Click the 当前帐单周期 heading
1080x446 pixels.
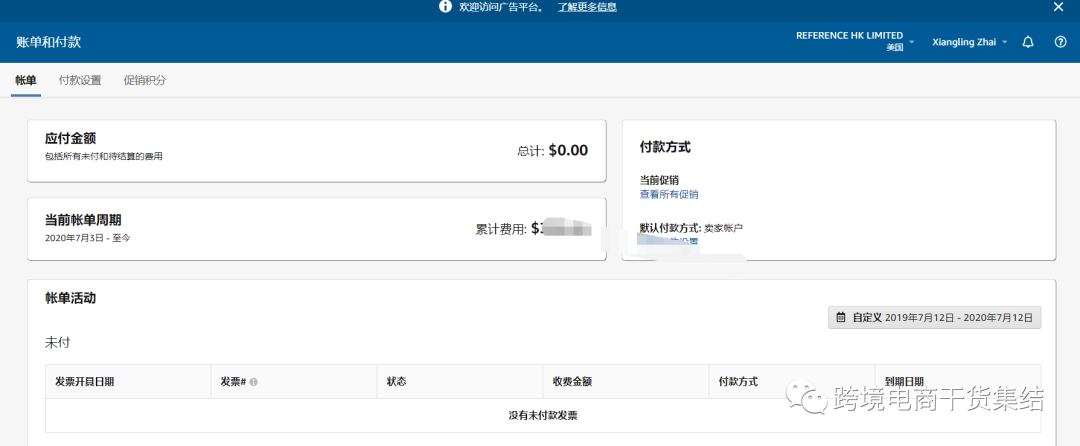pos(83,220)
